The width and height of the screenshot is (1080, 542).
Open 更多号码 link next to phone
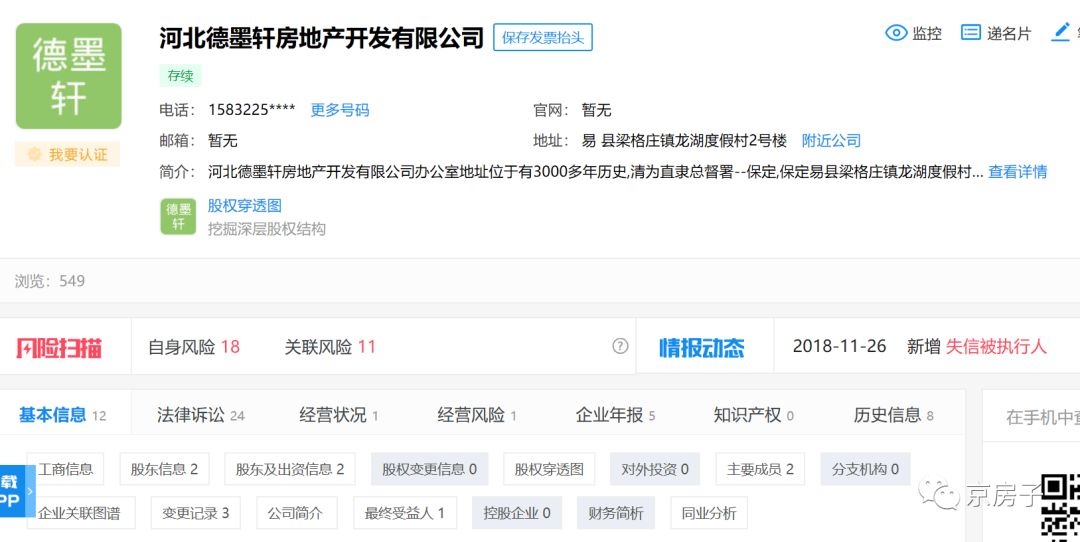click(x=340, y=110)
